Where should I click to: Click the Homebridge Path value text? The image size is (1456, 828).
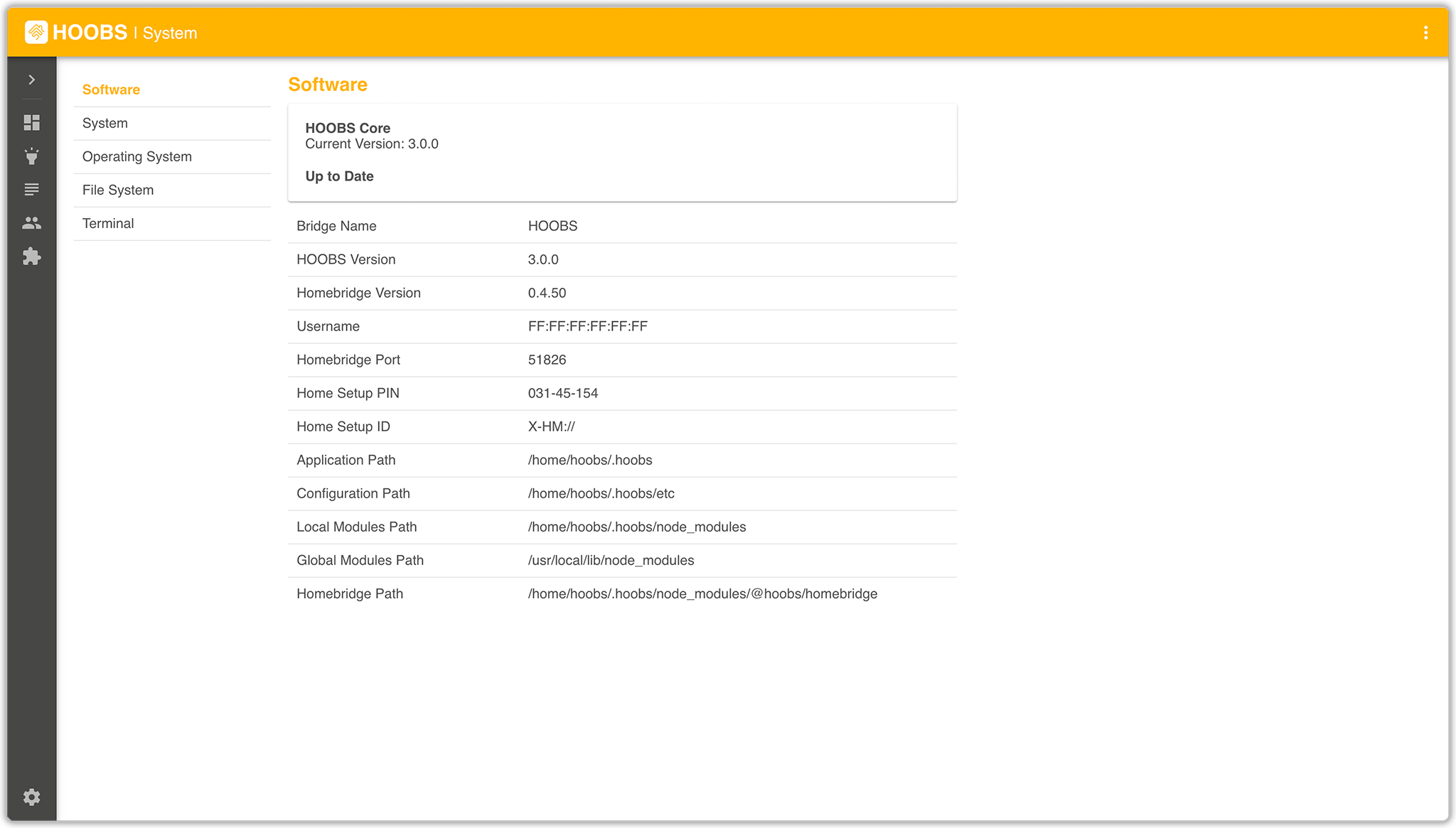(x=702, y=593)
